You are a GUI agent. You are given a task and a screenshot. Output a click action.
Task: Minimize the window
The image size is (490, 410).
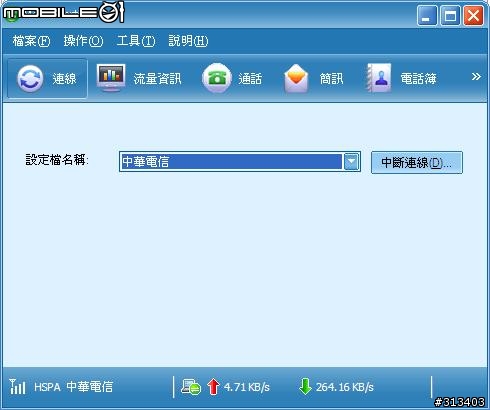tap(427, 15)
